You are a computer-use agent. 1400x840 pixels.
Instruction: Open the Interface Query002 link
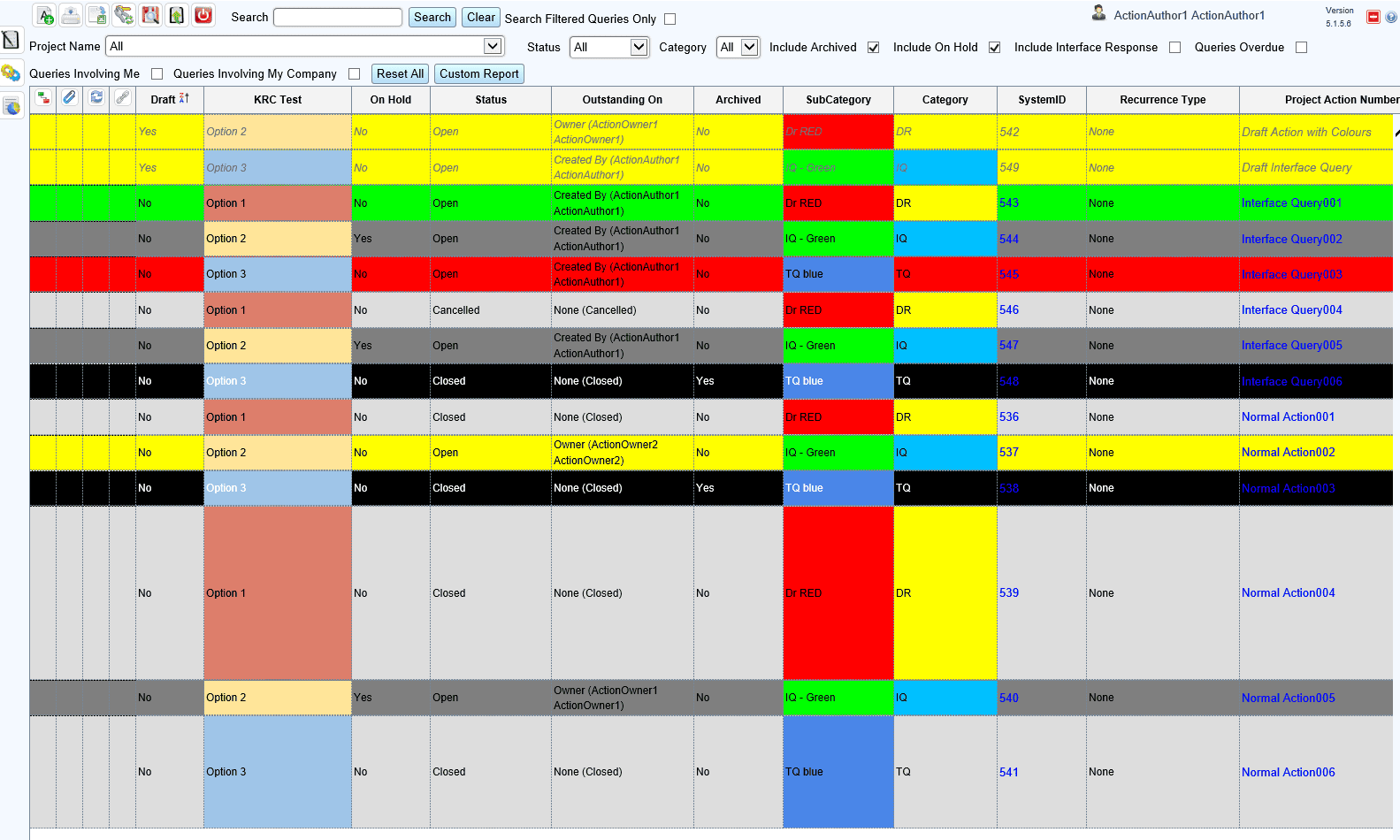[1292, 240]
